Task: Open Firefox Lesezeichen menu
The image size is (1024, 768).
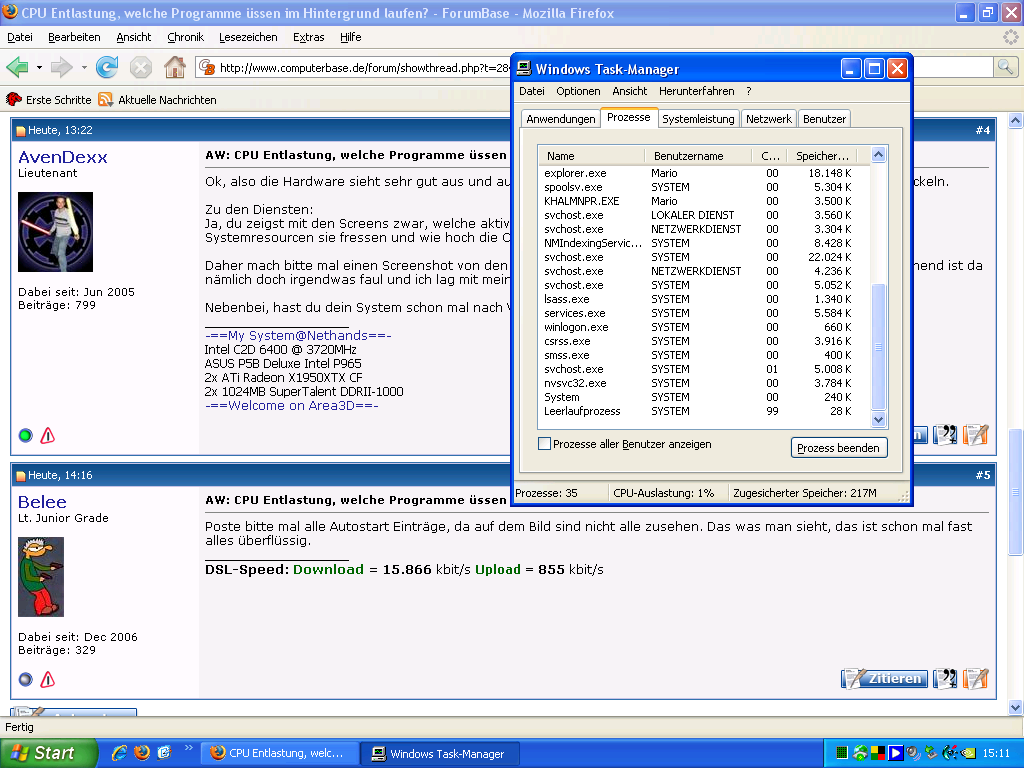Action: tap(248, 37)
